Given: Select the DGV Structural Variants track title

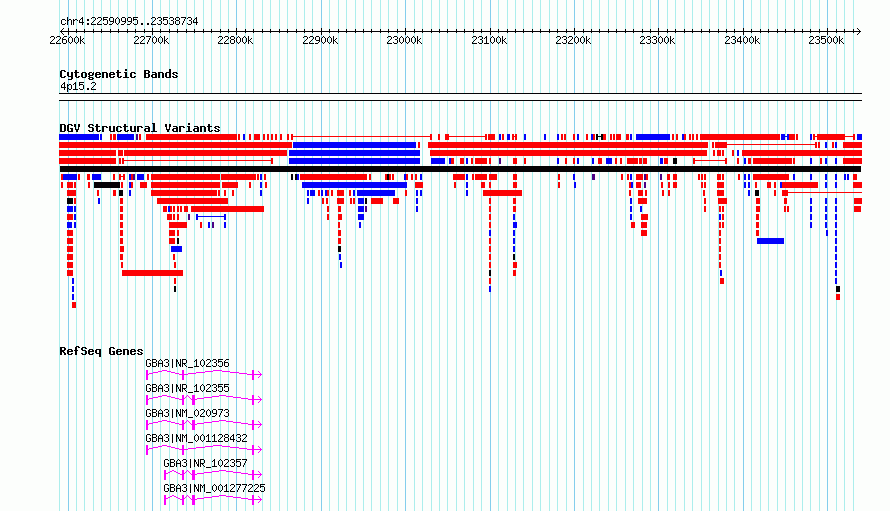Looking at the screenshot, I should coord(140,128).
